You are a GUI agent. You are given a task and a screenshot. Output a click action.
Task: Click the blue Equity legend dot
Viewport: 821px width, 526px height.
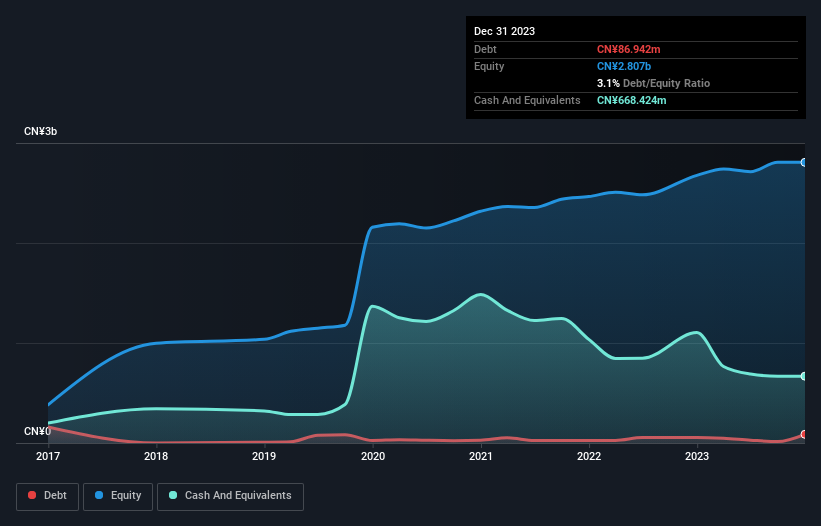(98, 495)
